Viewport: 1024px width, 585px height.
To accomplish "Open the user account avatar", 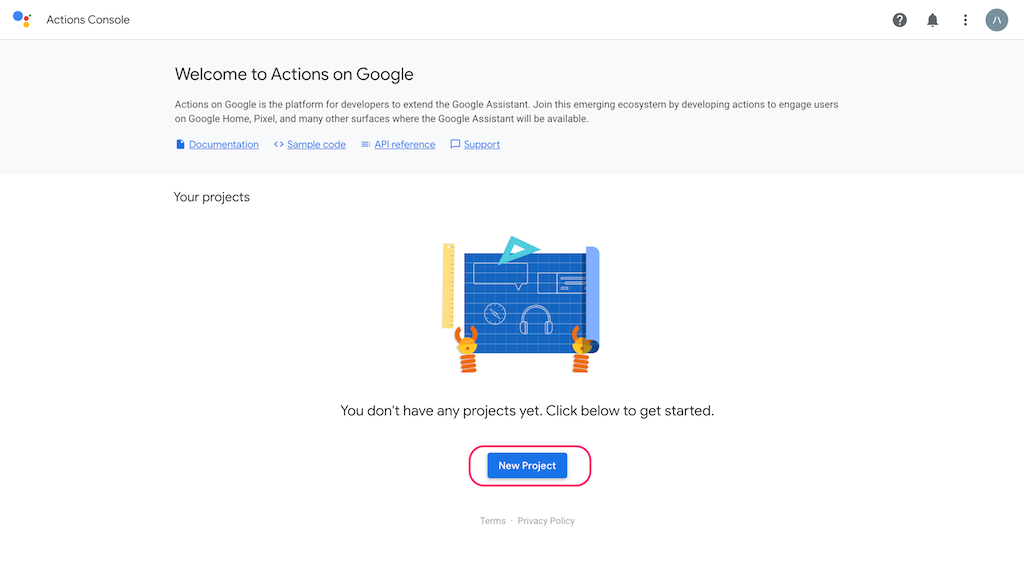I will coord(997,20).
